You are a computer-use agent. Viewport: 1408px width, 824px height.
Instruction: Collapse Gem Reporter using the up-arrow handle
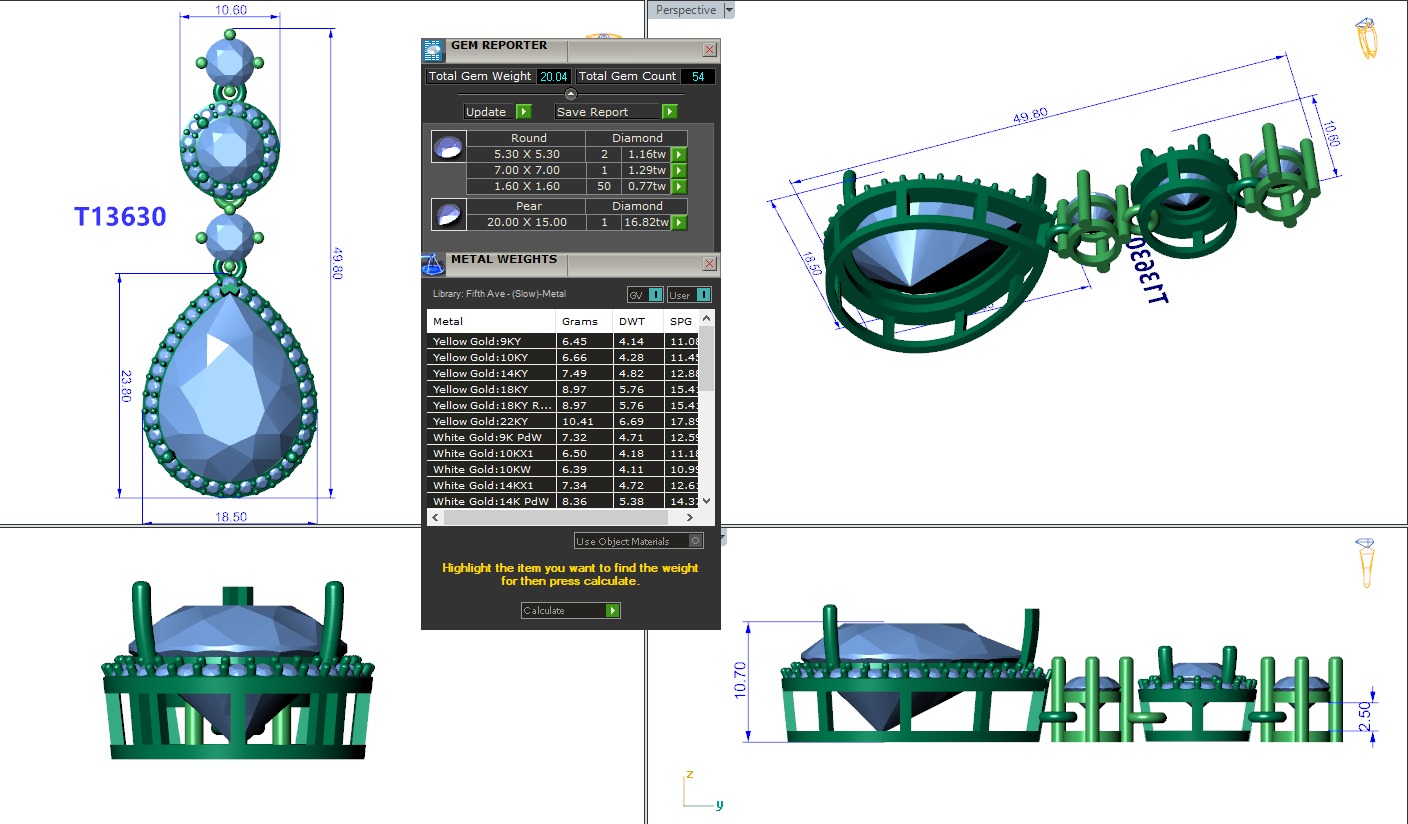click(570, 94)
